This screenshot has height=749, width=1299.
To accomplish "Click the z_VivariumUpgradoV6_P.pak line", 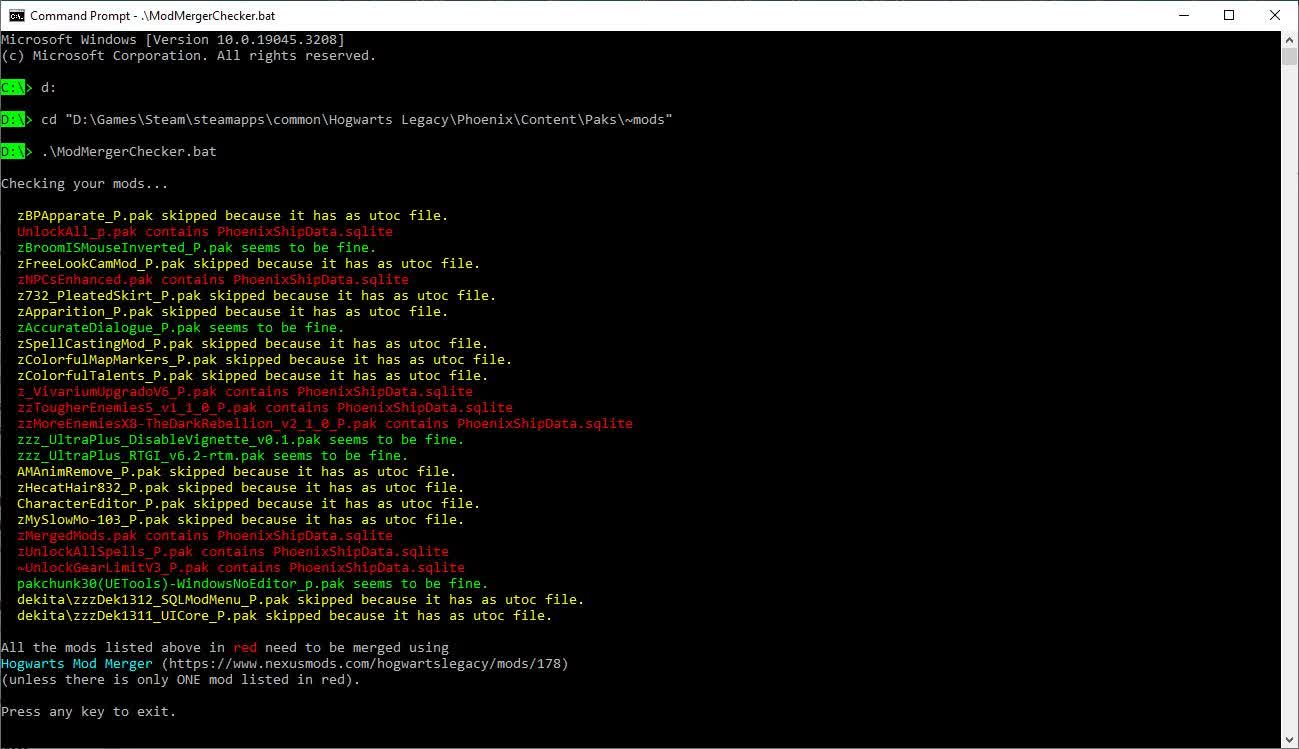I will click(x=245, y=392).
